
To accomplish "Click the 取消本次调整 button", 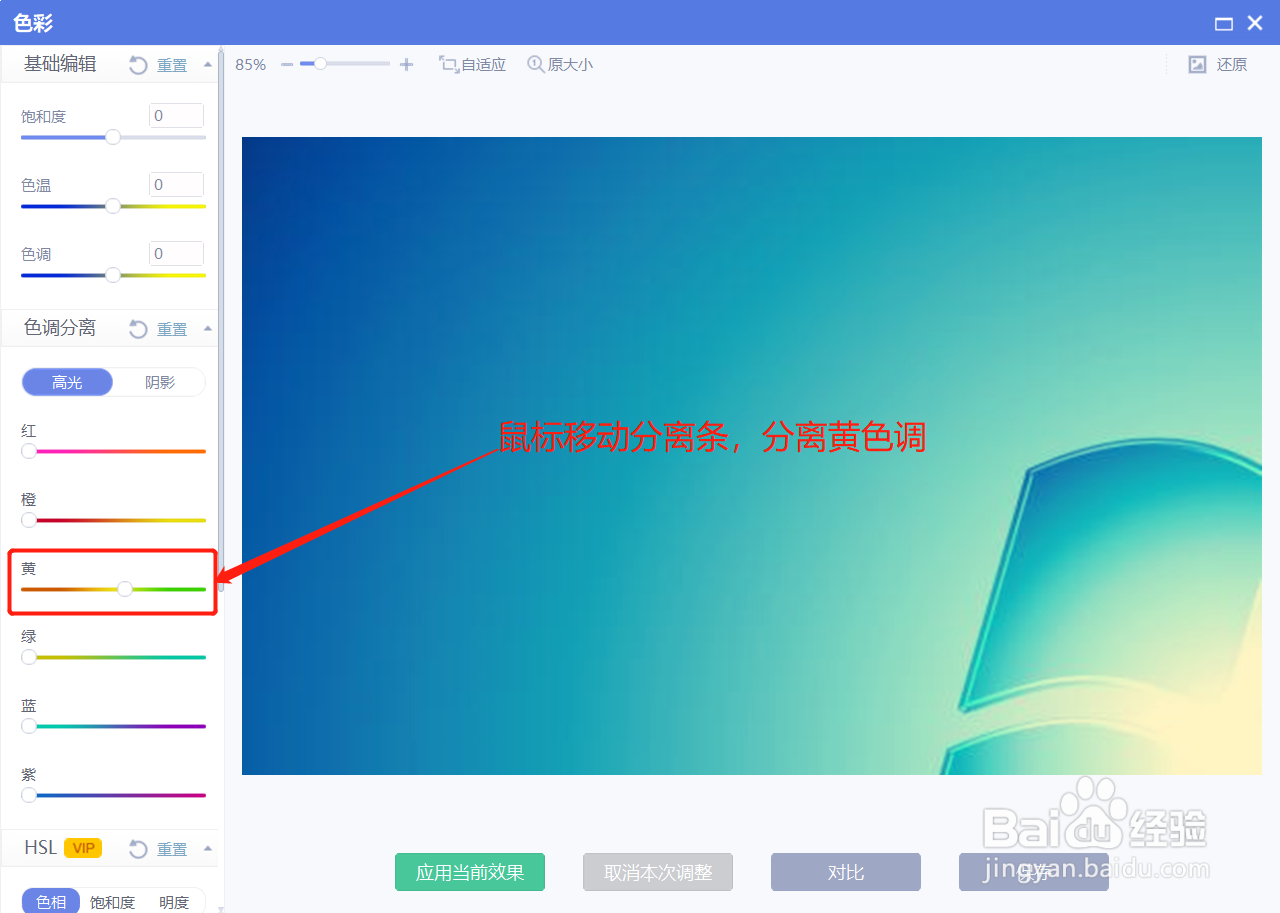I will click(x=657, y=871).
